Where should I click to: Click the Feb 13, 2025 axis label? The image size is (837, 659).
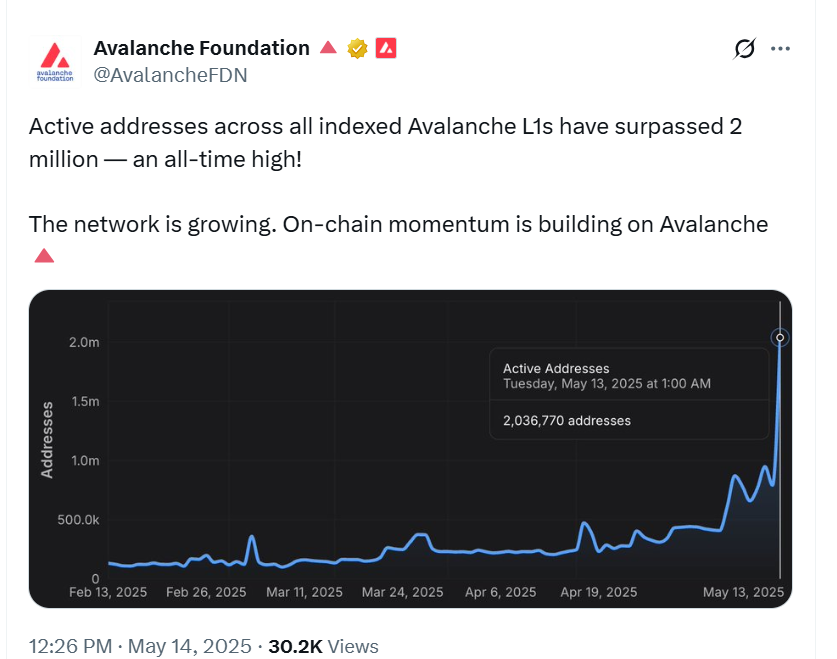click(108, 592)
